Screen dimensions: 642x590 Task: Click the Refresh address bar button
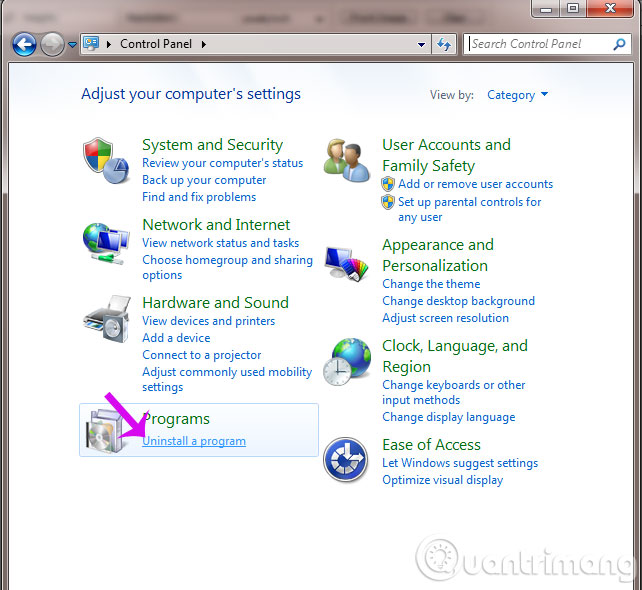point(444,44)
